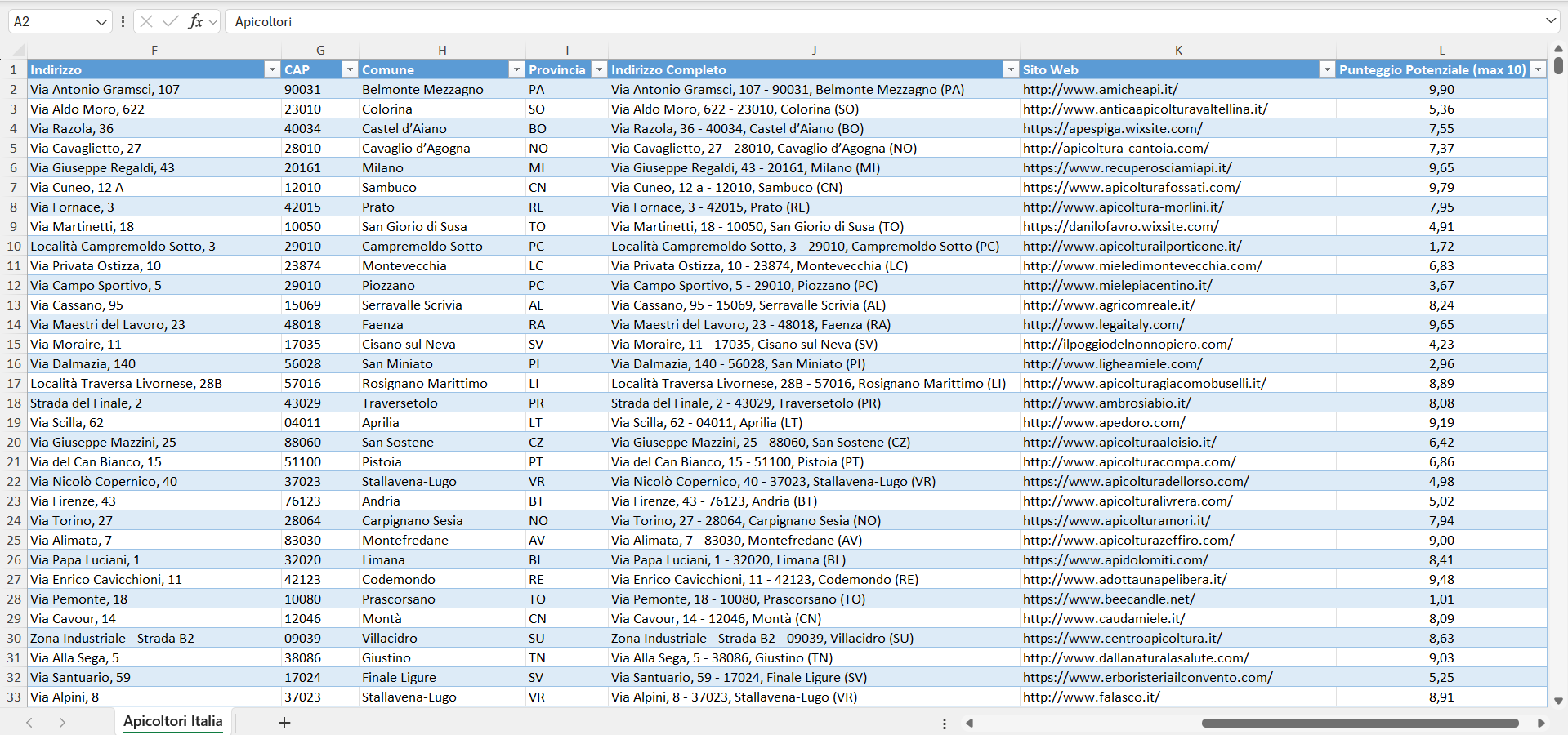Open the Punteggio Potenziale filter dropdown

(x=1538, y=69)
